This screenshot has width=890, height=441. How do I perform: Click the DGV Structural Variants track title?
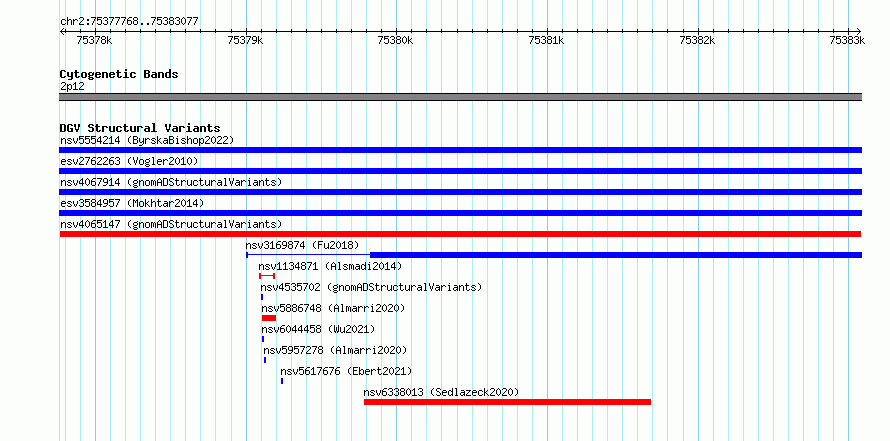click(x=140, y=128)
